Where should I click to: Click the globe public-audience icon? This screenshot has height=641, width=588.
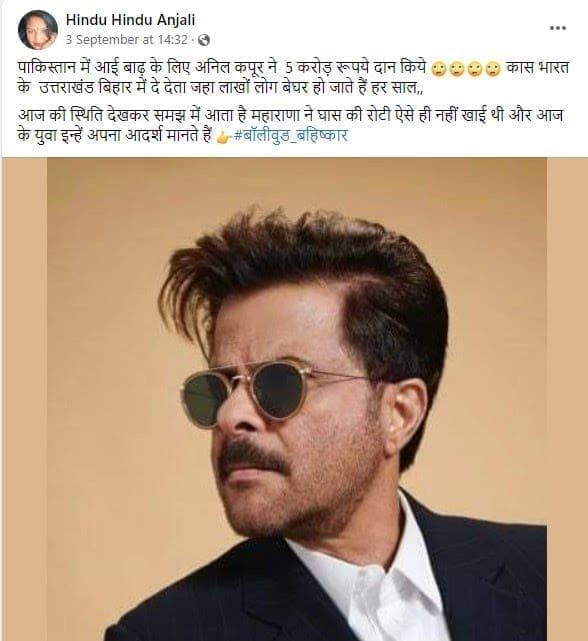(204, 40)
